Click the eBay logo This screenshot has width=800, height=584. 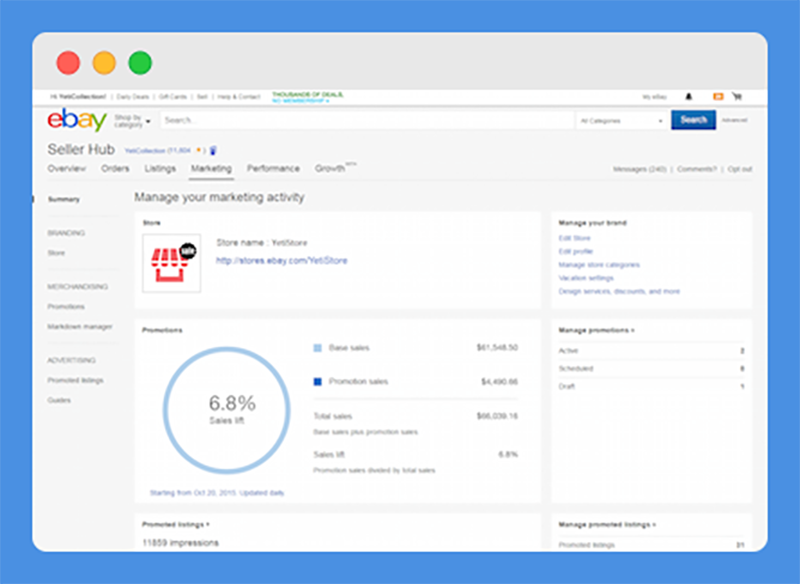click(77, 120)
